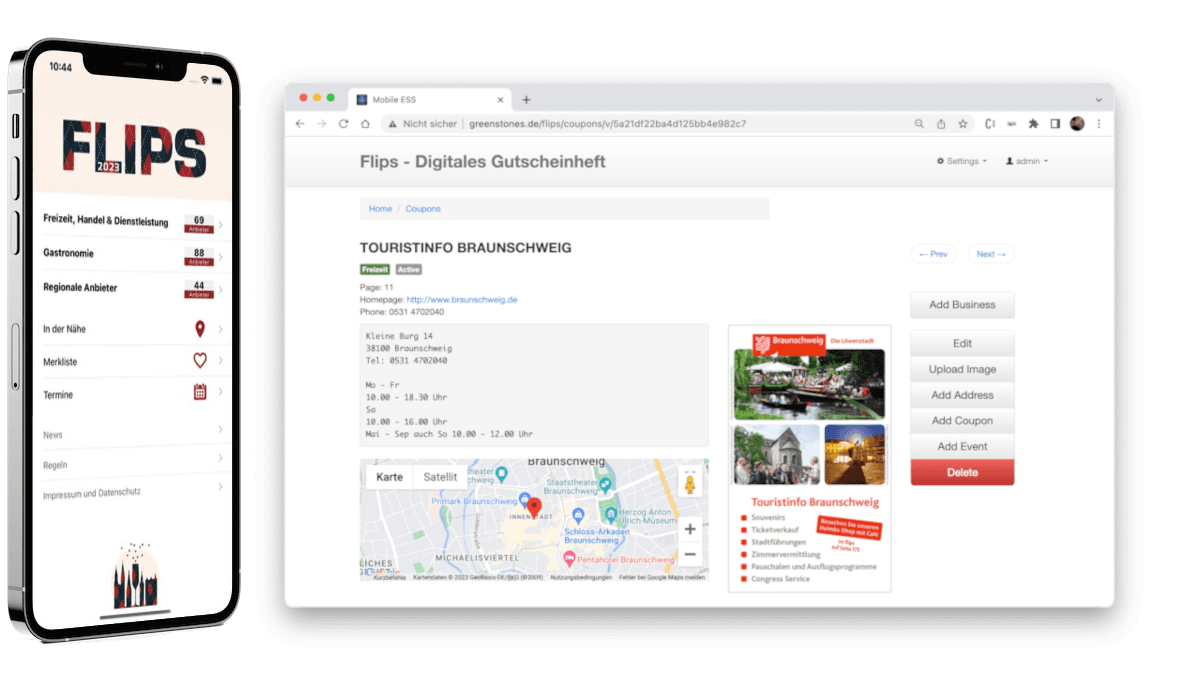Bookmark this page with the star icon
The image size is (1187, 700).
click(963, 124)
